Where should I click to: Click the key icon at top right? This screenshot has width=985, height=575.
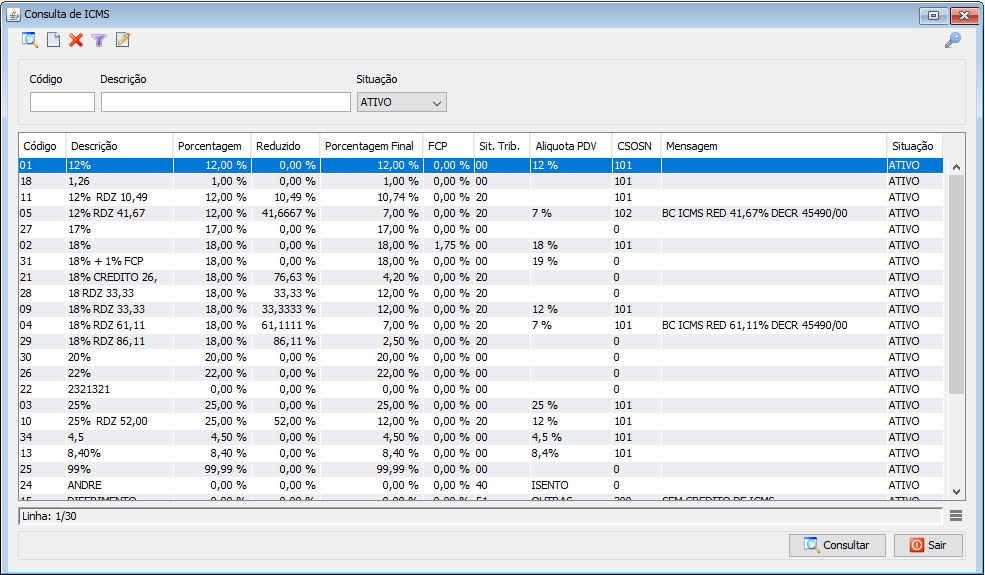[953, 40]
